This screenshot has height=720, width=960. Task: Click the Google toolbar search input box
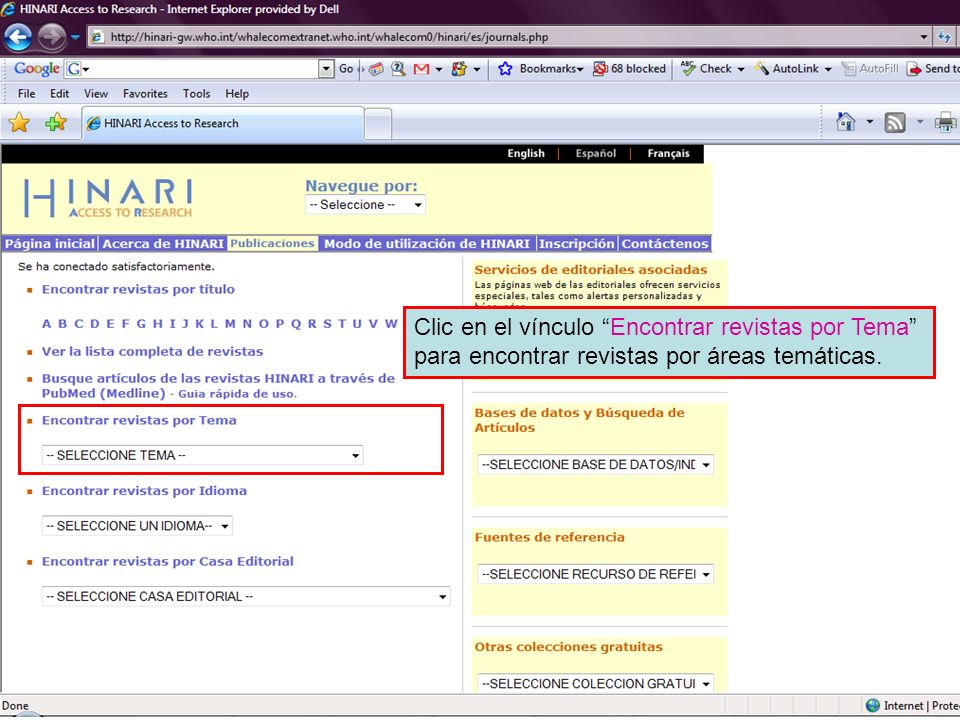coord(200,69)
